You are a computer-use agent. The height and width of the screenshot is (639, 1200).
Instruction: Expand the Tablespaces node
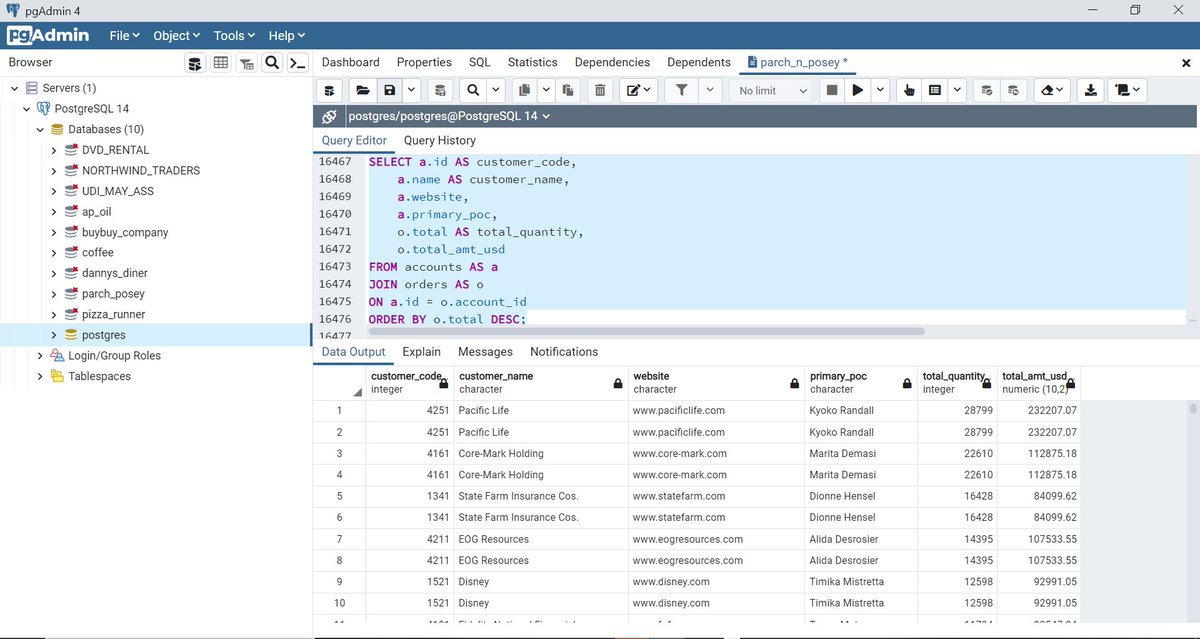click(40, 376)
